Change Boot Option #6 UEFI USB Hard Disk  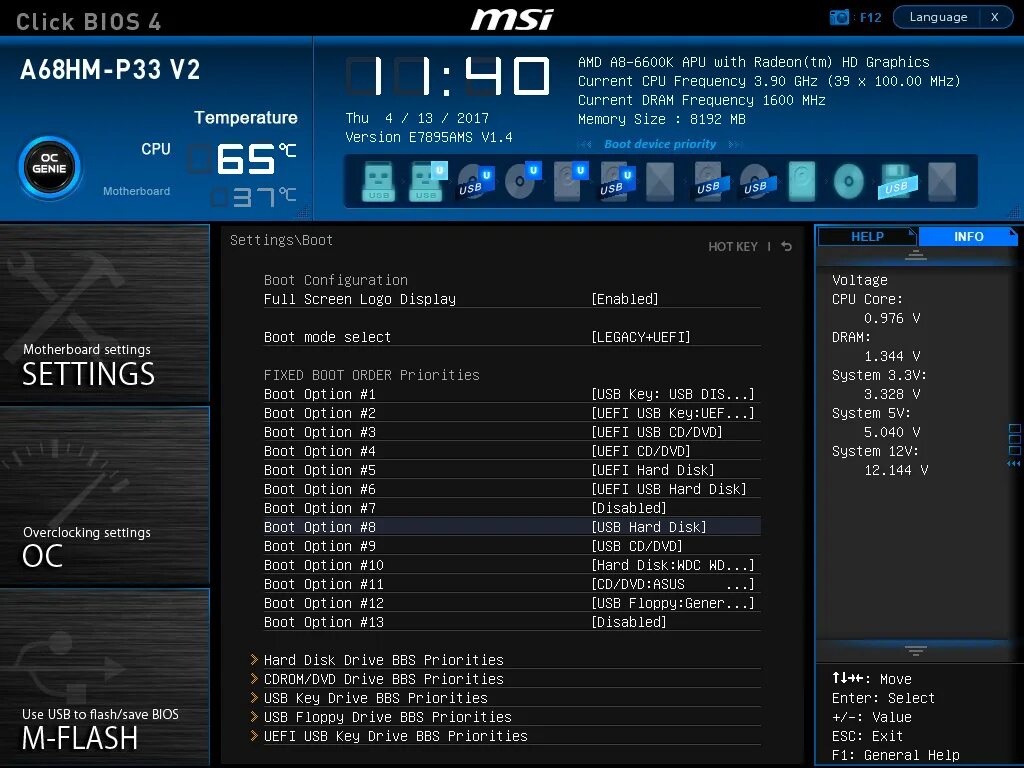(x=669, y=488)
